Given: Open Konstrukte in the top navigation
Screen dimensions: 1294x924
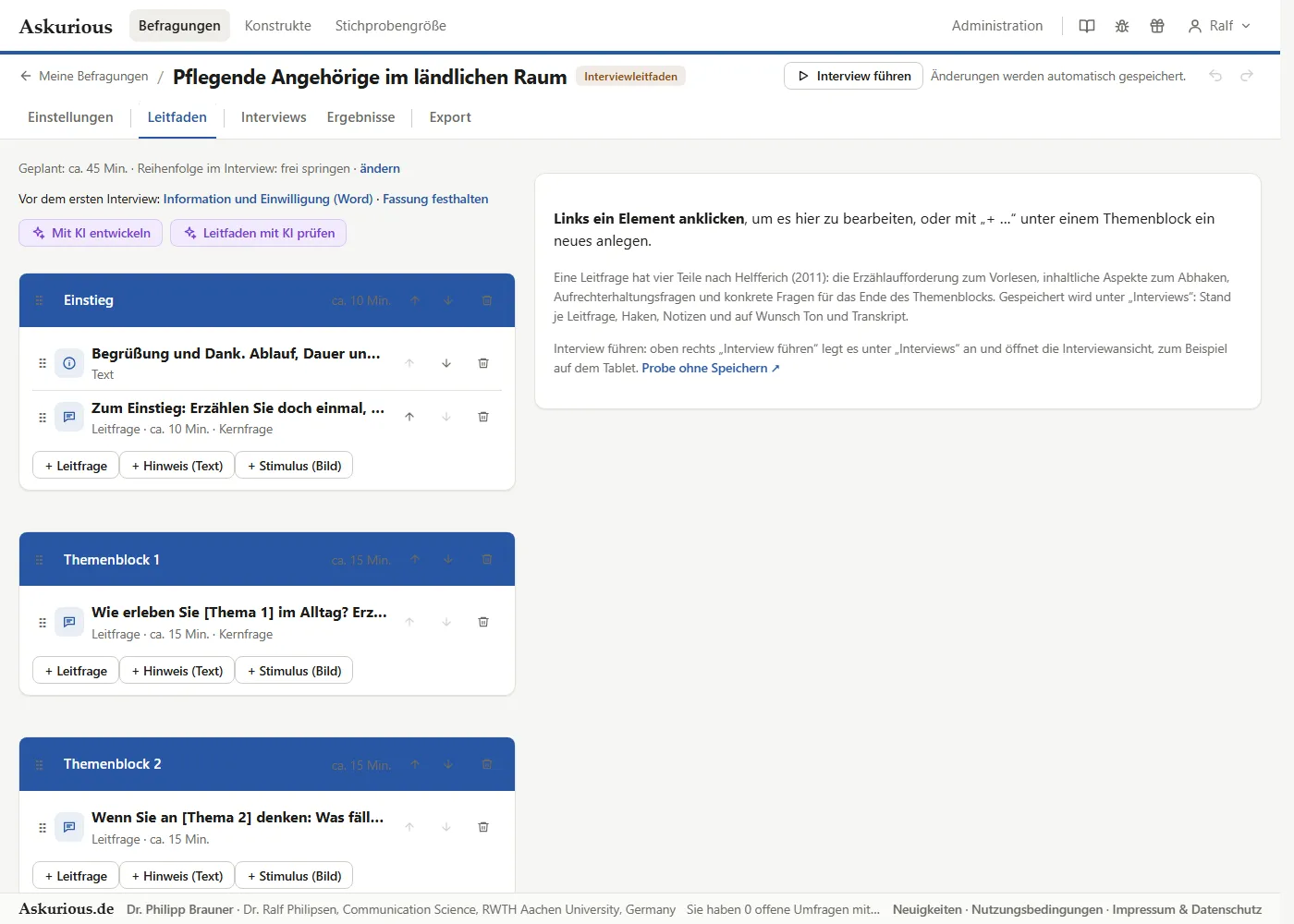Looking at the screenshot, I should point(277,26).
